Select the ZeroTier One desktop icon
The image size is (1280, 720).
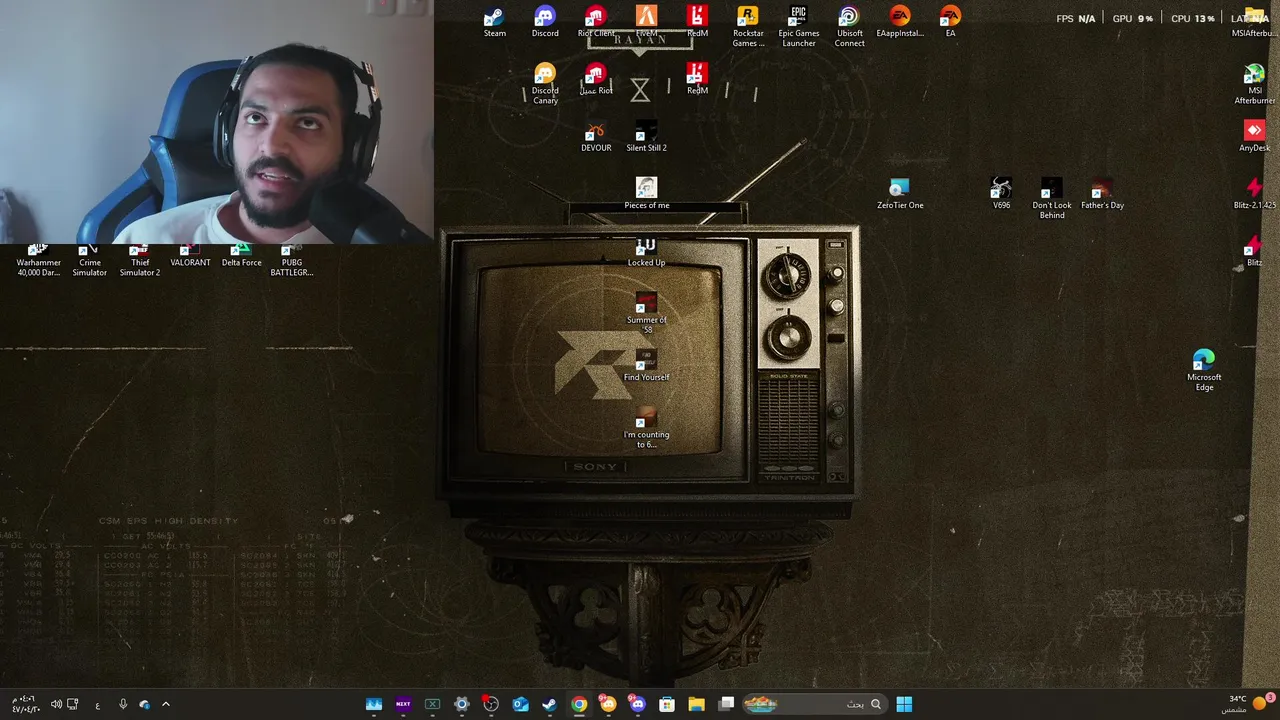[x=900, y=194]
